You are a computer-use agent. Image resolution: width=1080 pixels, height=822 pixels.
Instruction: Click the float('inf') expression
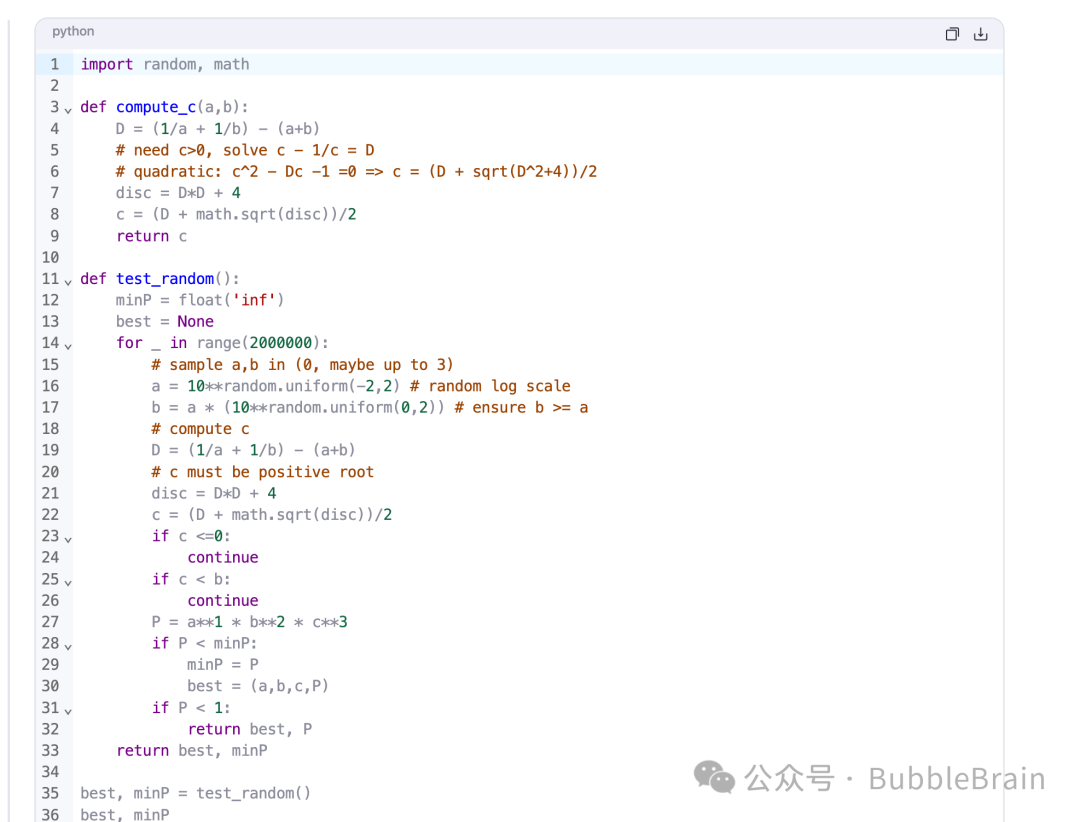pyautogui.click(x=231, y=300)
